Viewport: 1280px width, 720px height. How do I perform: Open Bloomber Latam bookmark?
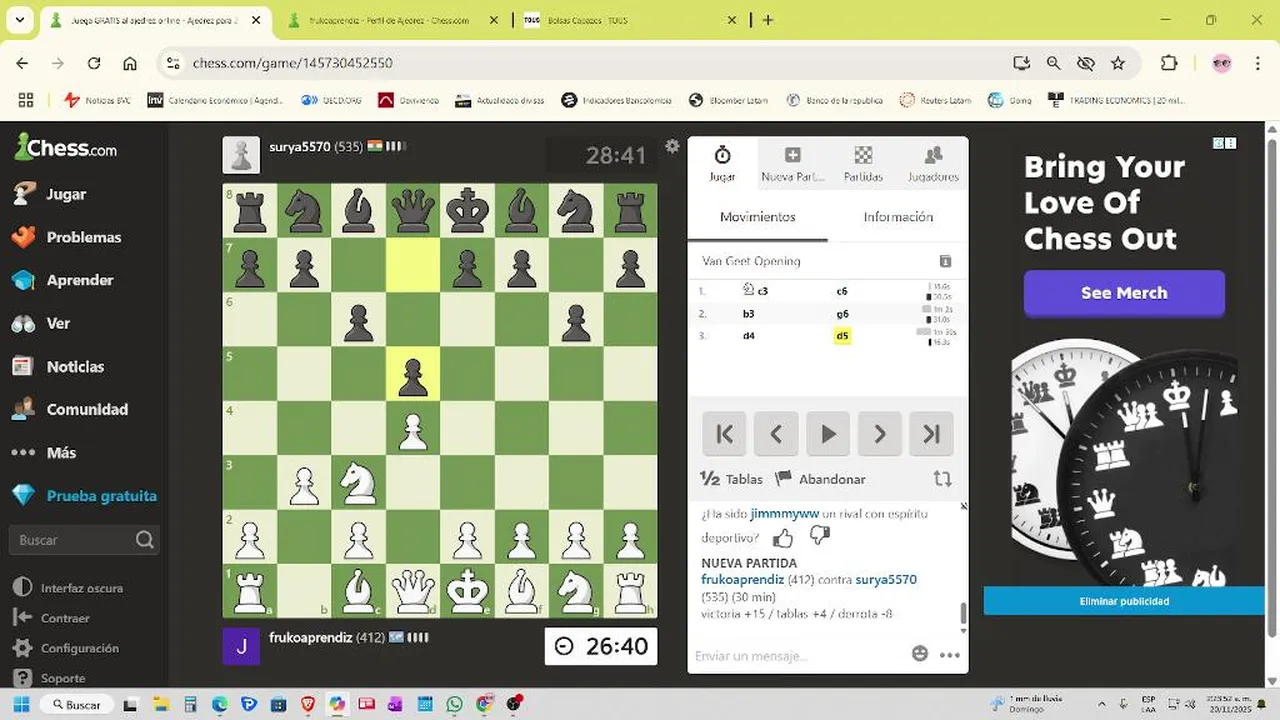(x=731, y=100)
